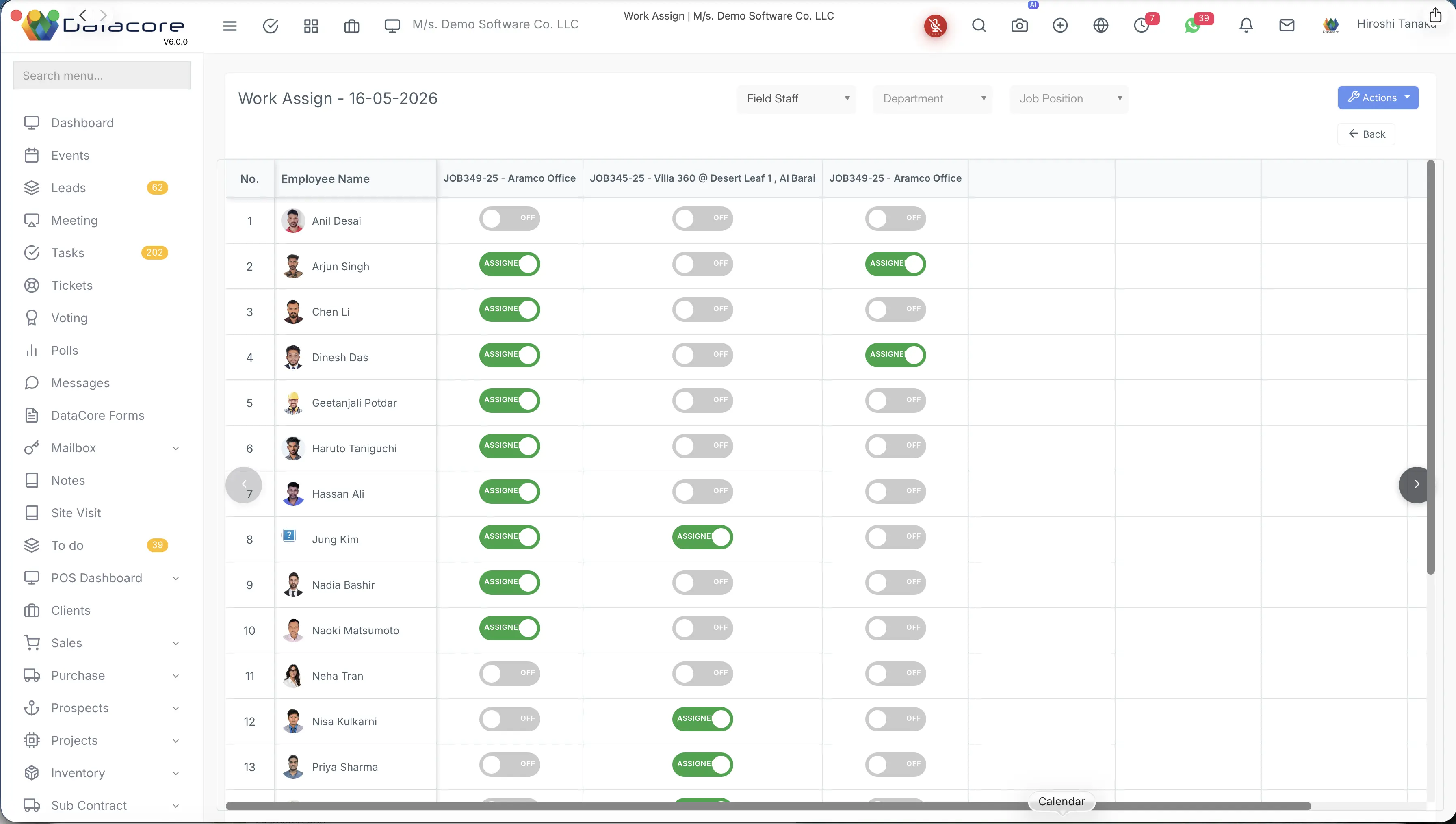This screenshot has width=1456, height=824.
Task: Open the clock icon with 7 badge
Action: click(x=1142, y=26)
